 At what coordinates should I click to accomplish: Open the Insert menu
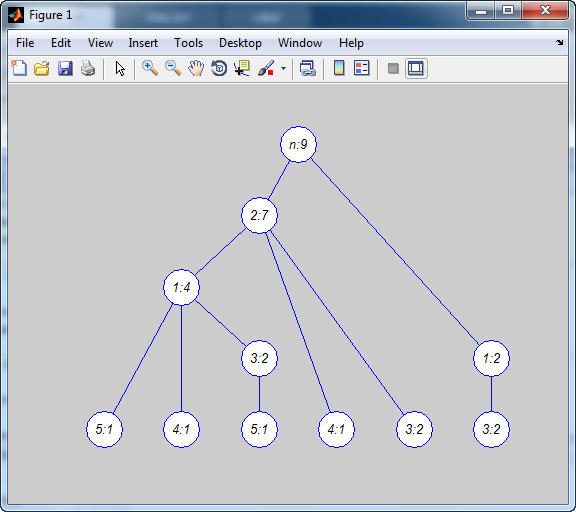coord(143,43)
